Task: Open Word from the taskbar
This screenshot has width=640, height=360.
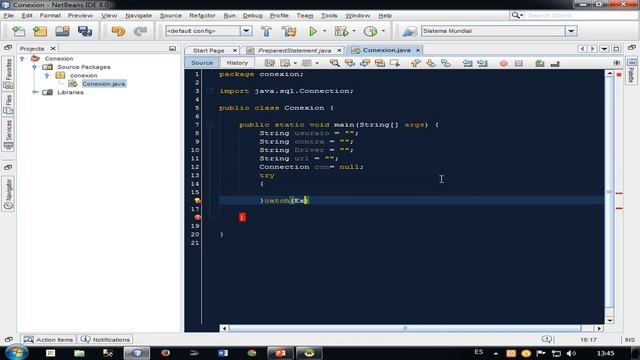Action: pyautogui.click(x=223, y=353)
